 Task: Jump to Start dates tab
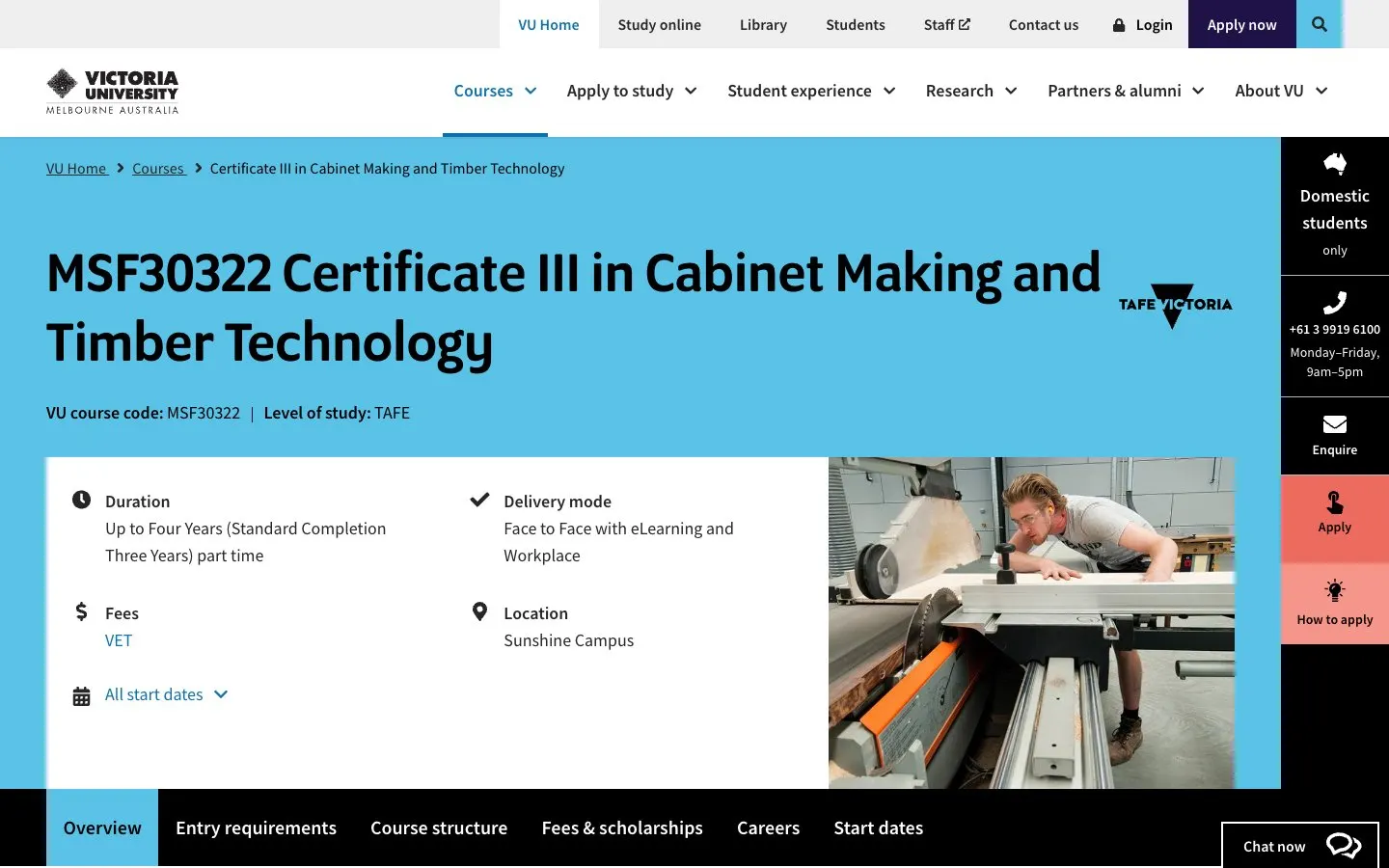tap(879, 827)
